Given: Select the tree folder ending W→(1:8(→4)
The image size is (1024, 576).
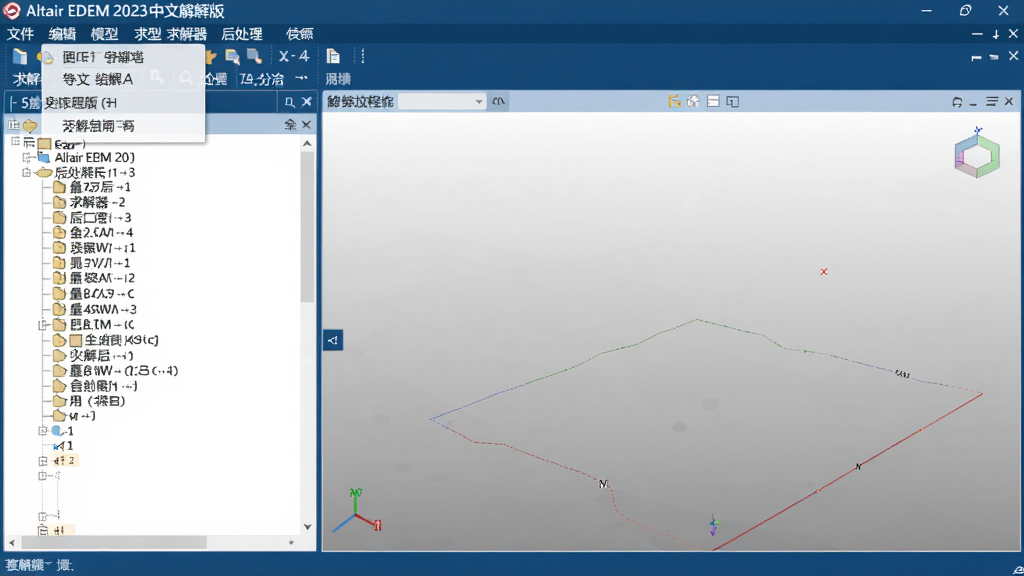Looking at the screenshot, I should 123,370.
